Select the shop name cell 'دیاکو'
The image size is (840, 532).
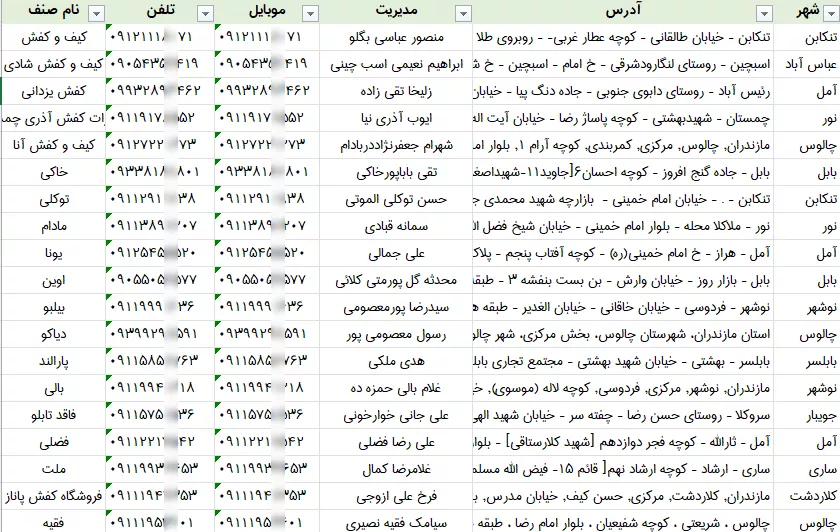[x=54, y=335]
